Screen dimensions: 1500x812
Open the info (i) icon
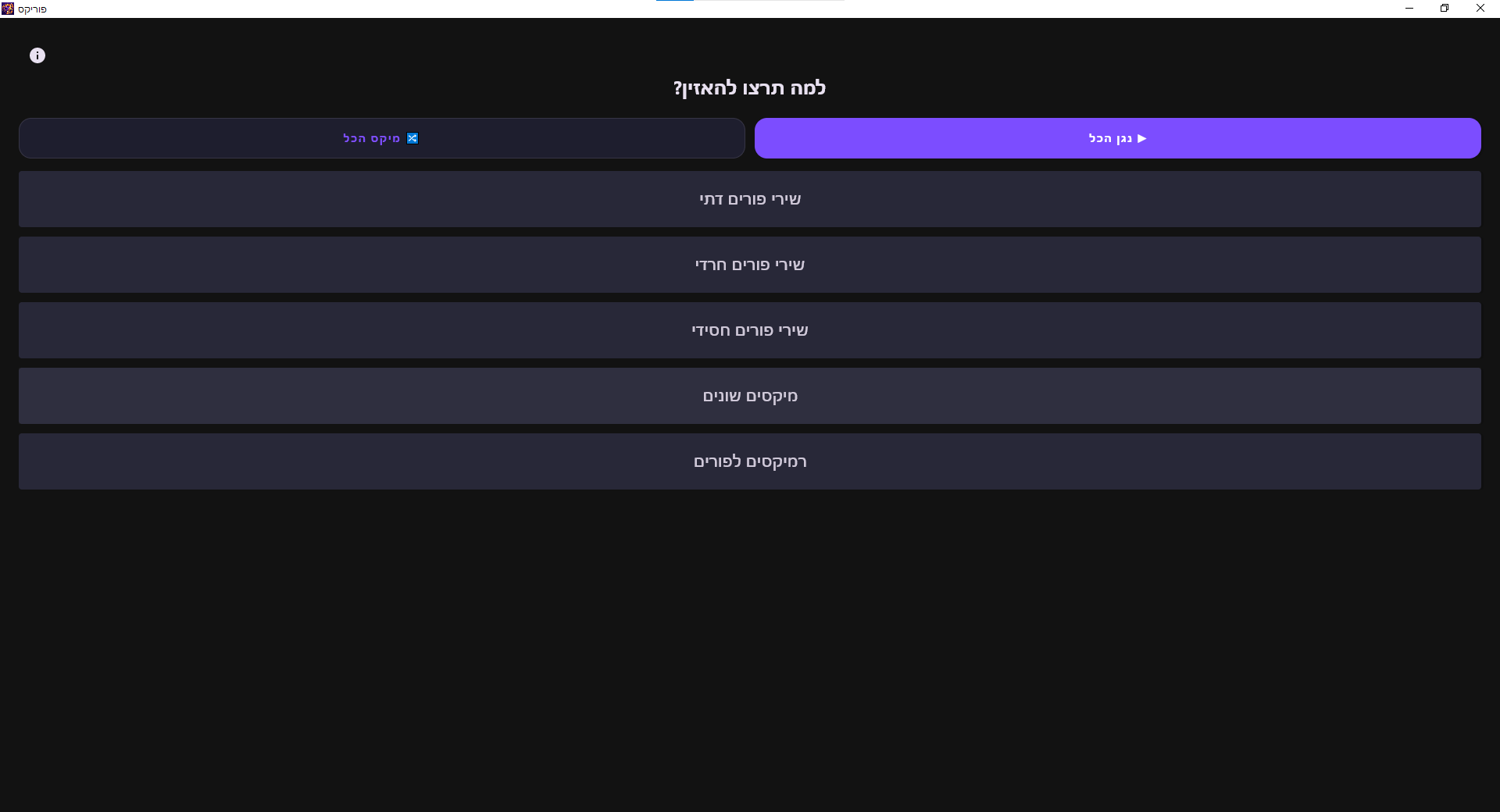click(37, 55)
